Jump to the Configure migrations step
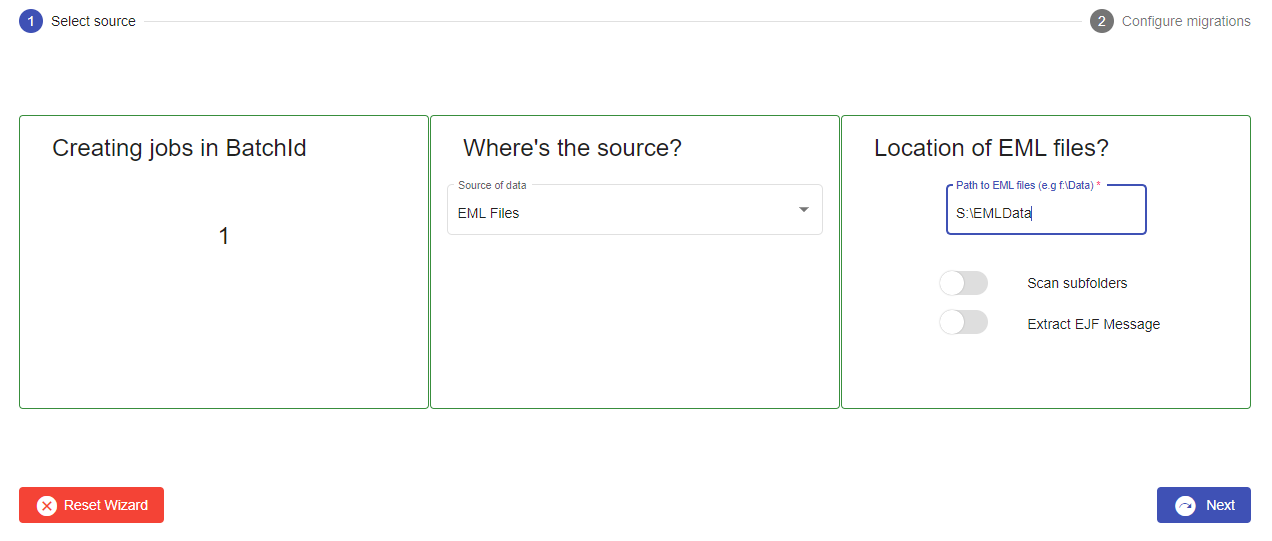Viewport: 1272px width, 541px height. pos(1185,21)
